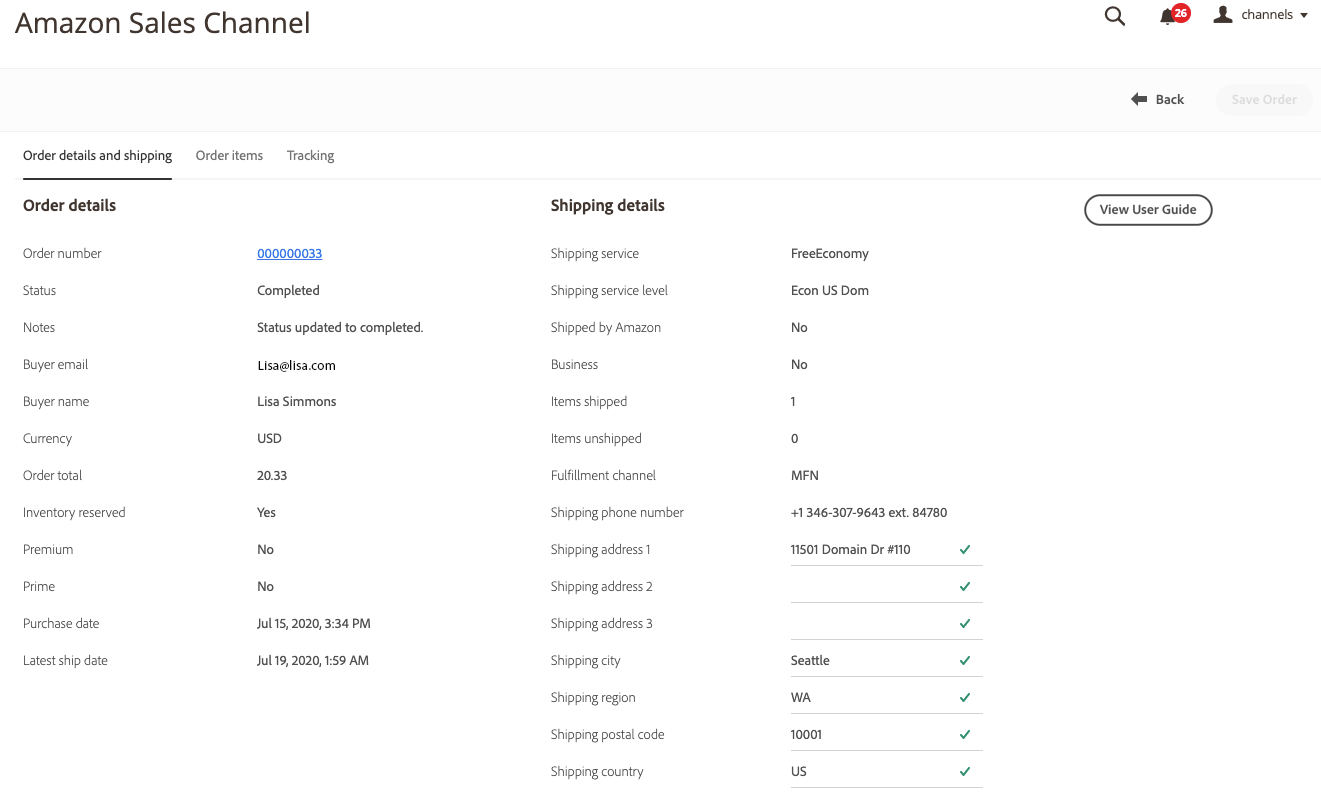Click purchase date Jul 15, 2020, 3:34 PM
This screenshot has height=808, width=1321.
(x=314, y=623)
